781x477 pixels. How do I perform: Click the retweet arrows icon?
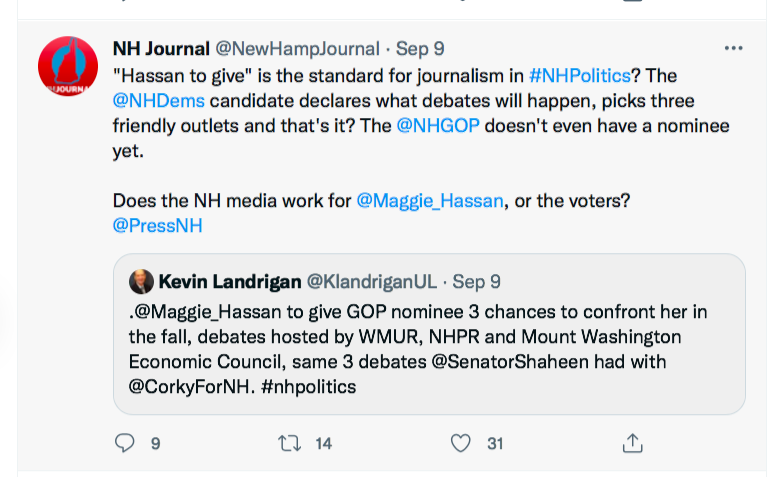[290, 443]
